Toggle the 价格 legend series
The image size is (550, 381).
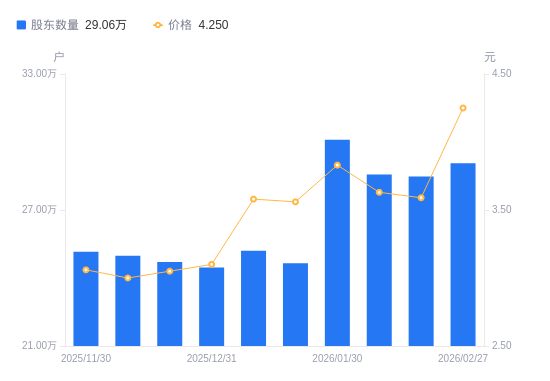[x=172, y=25]
